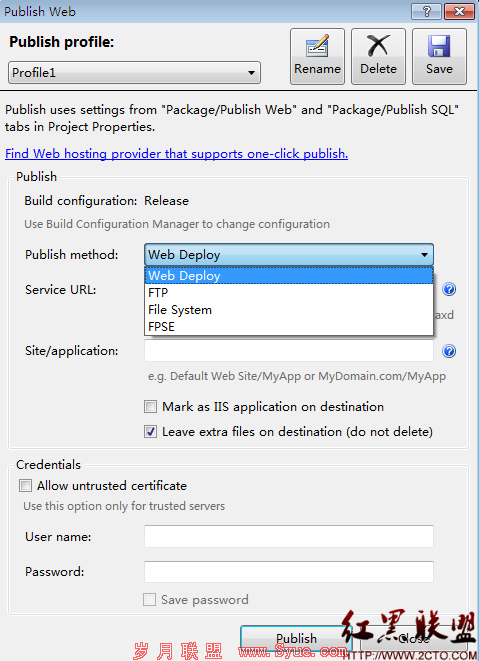The height and width of the screenshot is (661, 479).
Task: Select Web Deploy highlighted list option
Action: tap(289, 276)
